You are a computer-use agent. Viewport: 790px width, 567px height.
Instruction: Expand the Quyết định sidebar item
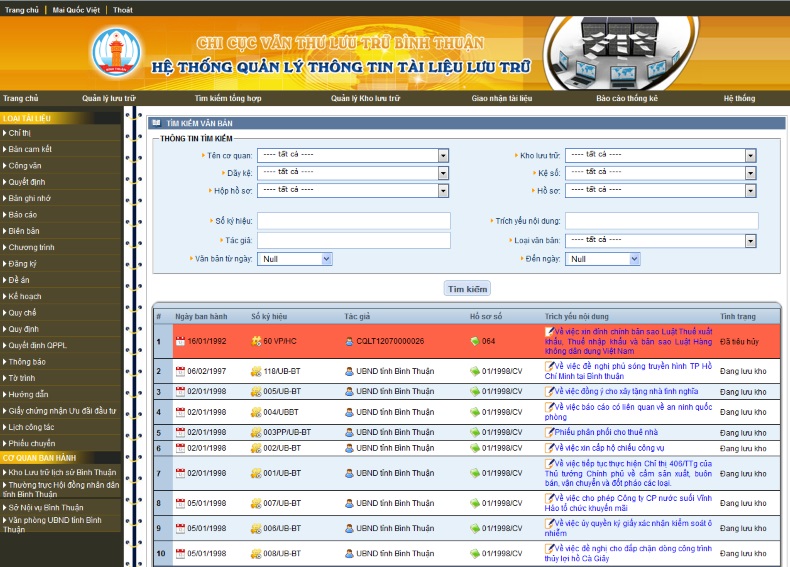click(x=27, y=182)
